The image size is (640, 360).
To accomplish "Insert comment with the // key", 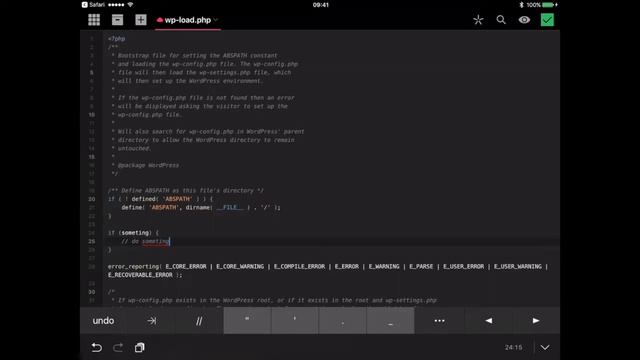I will 199,321.
